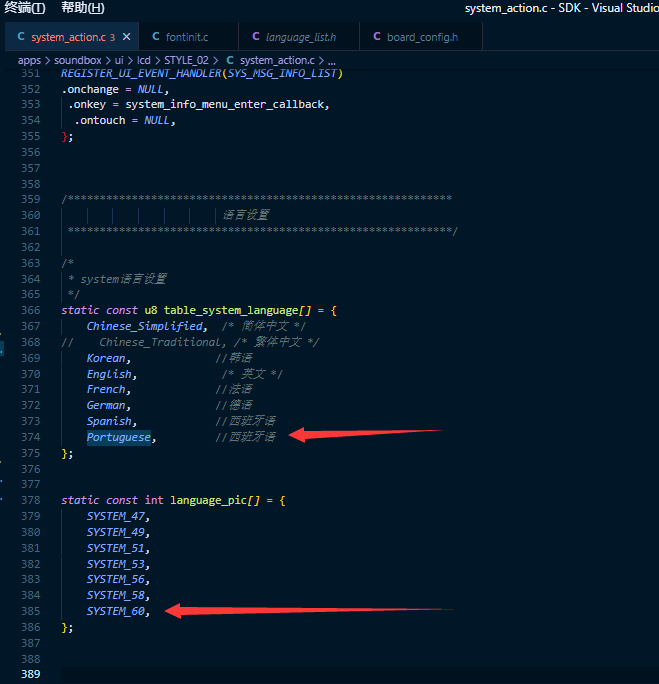Viewport: 659px width, 684px height.
Task: Click the French enum entry
Action: pos(106,390)
